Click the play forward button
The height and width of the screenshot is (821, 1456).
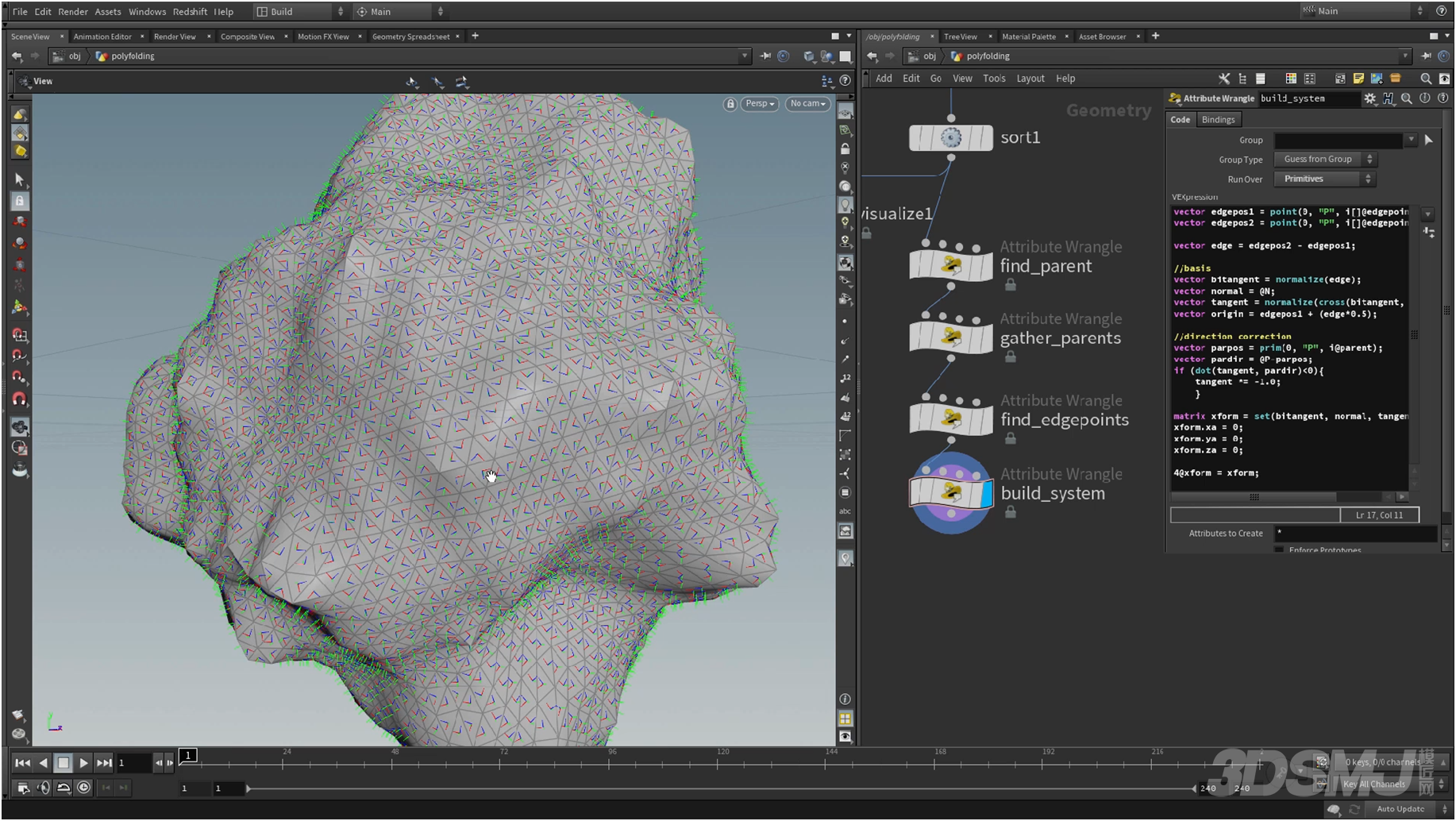[83, 763]
